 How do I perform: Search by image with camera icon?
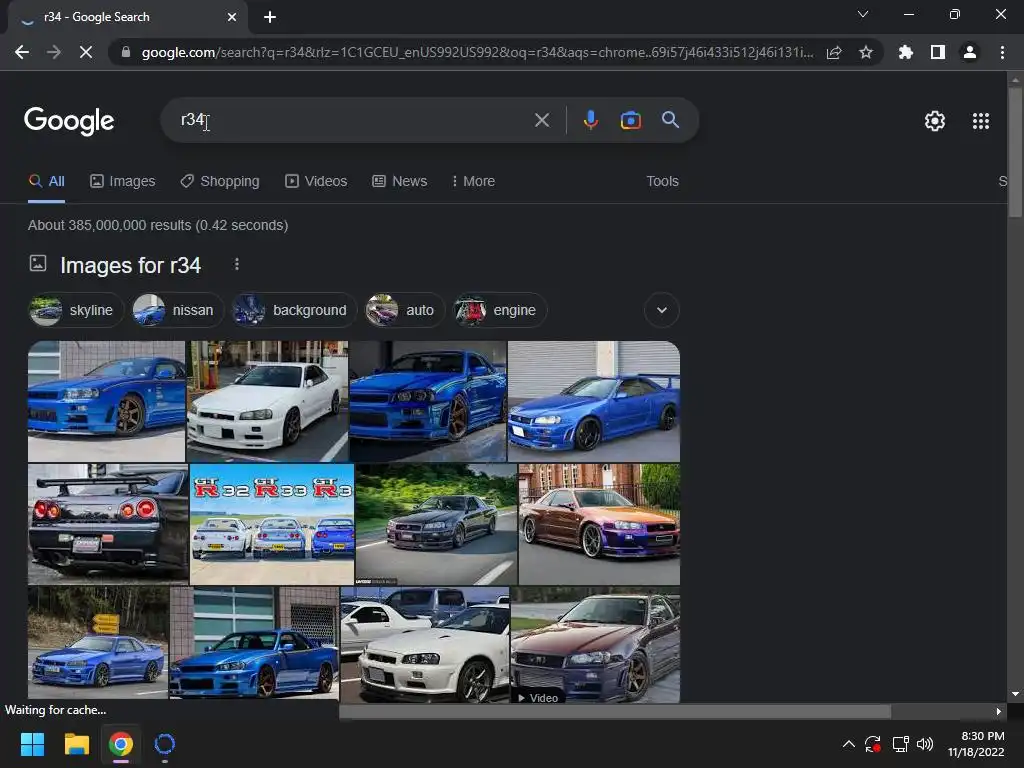[630, 120]
